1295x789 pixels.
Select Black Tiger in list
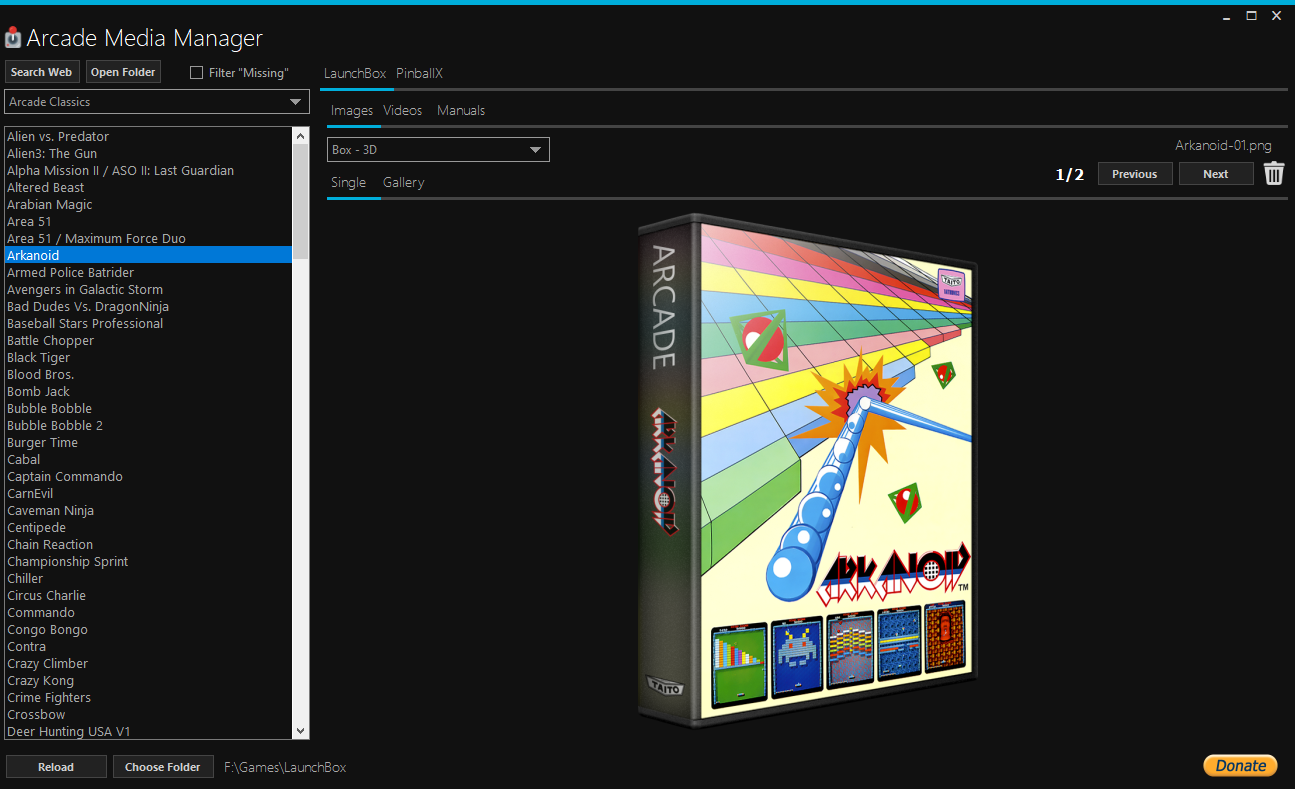[x=149, y=358]
